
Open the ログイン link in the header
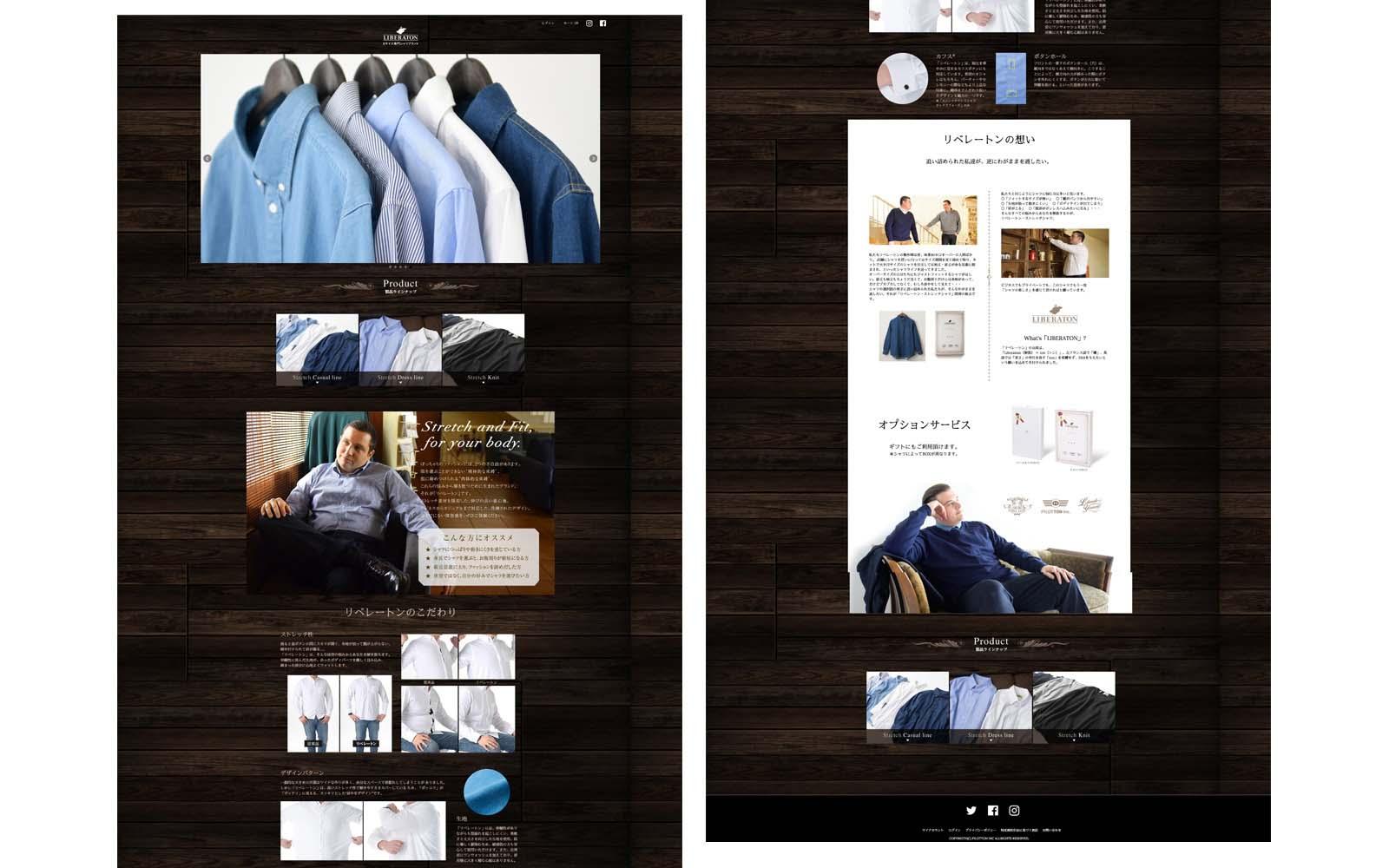[x=548, y=23]
